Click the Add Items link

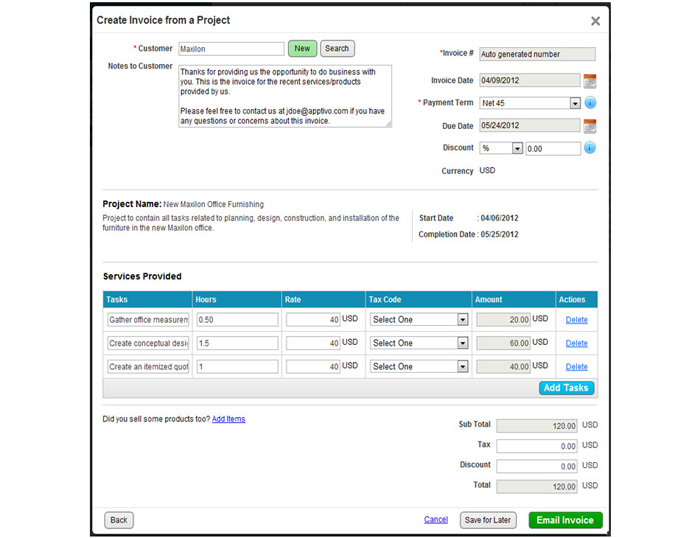click(228, 419)
